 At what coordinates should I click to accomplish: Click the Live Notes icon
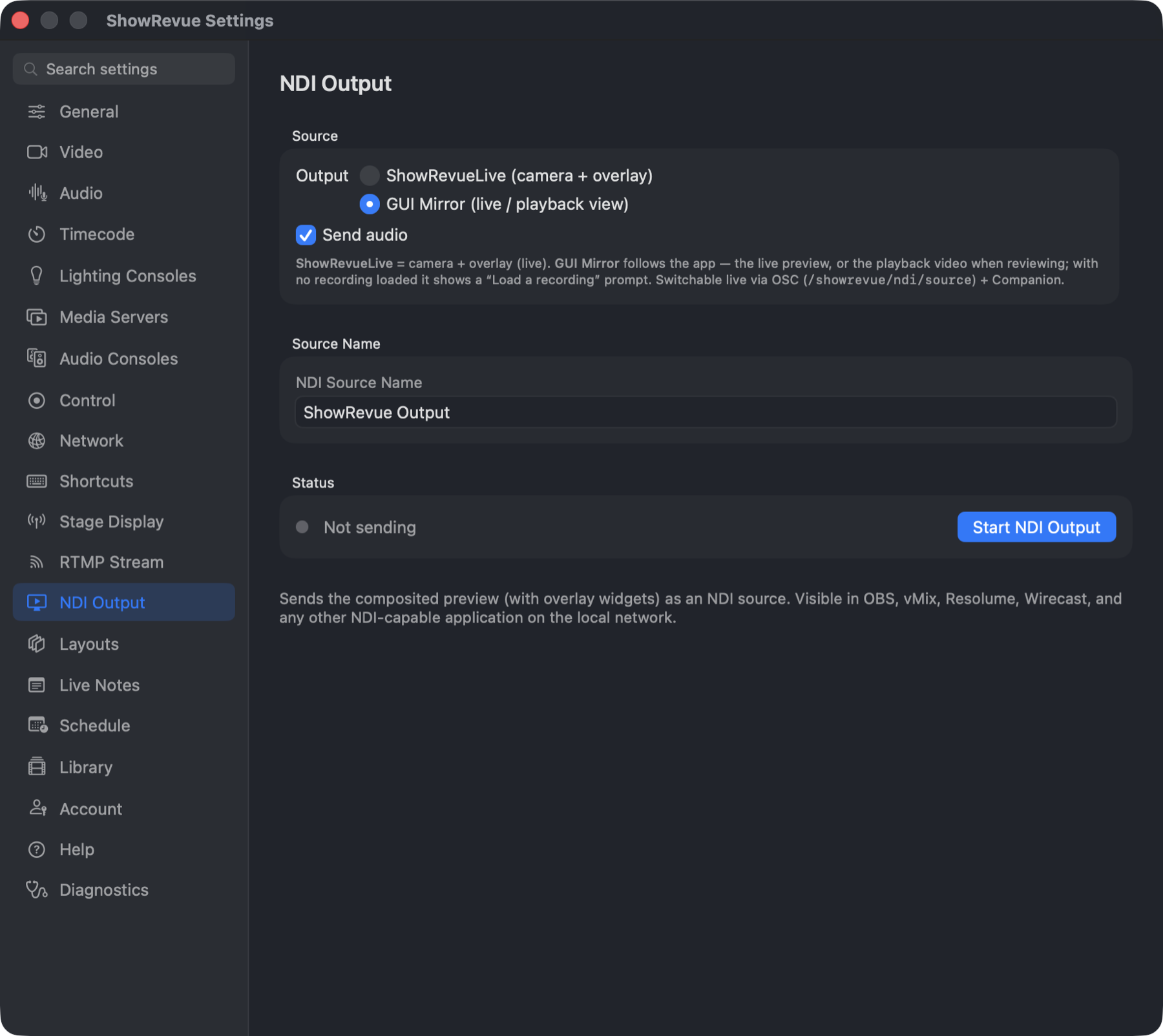(37, 685)
